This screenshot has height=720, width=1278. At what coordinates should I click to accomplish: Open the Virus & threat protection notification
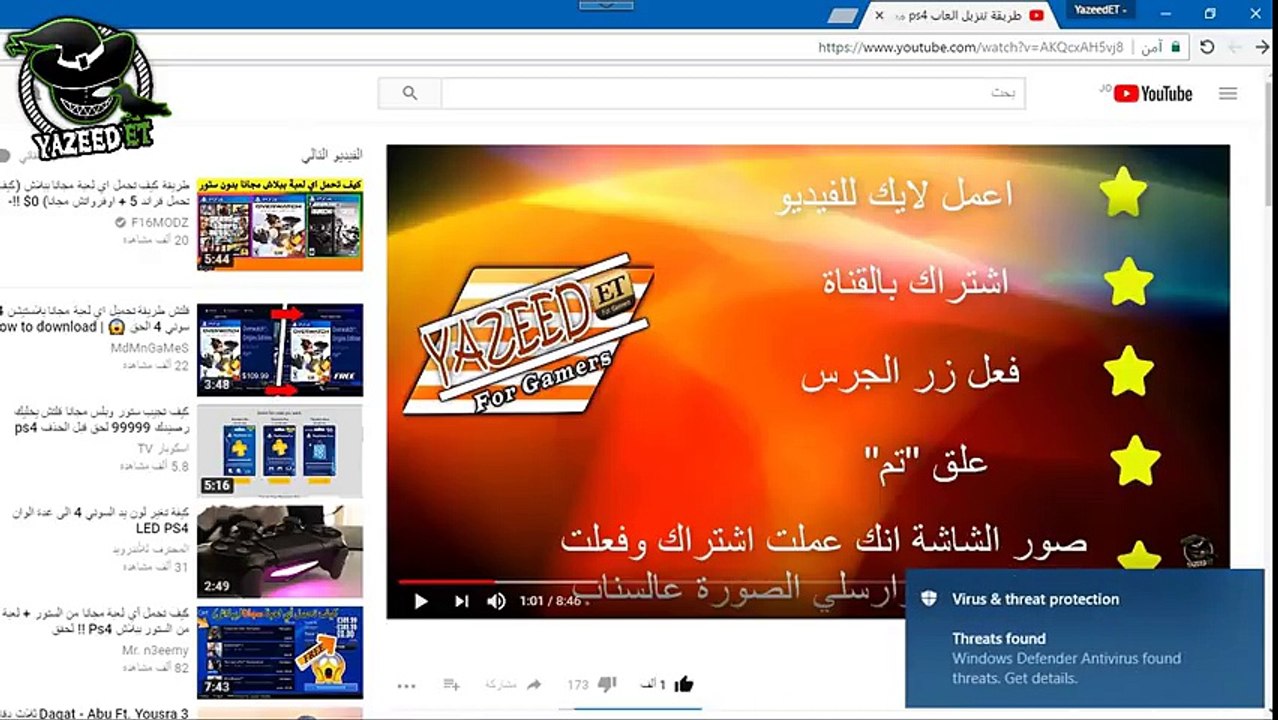1085,637
